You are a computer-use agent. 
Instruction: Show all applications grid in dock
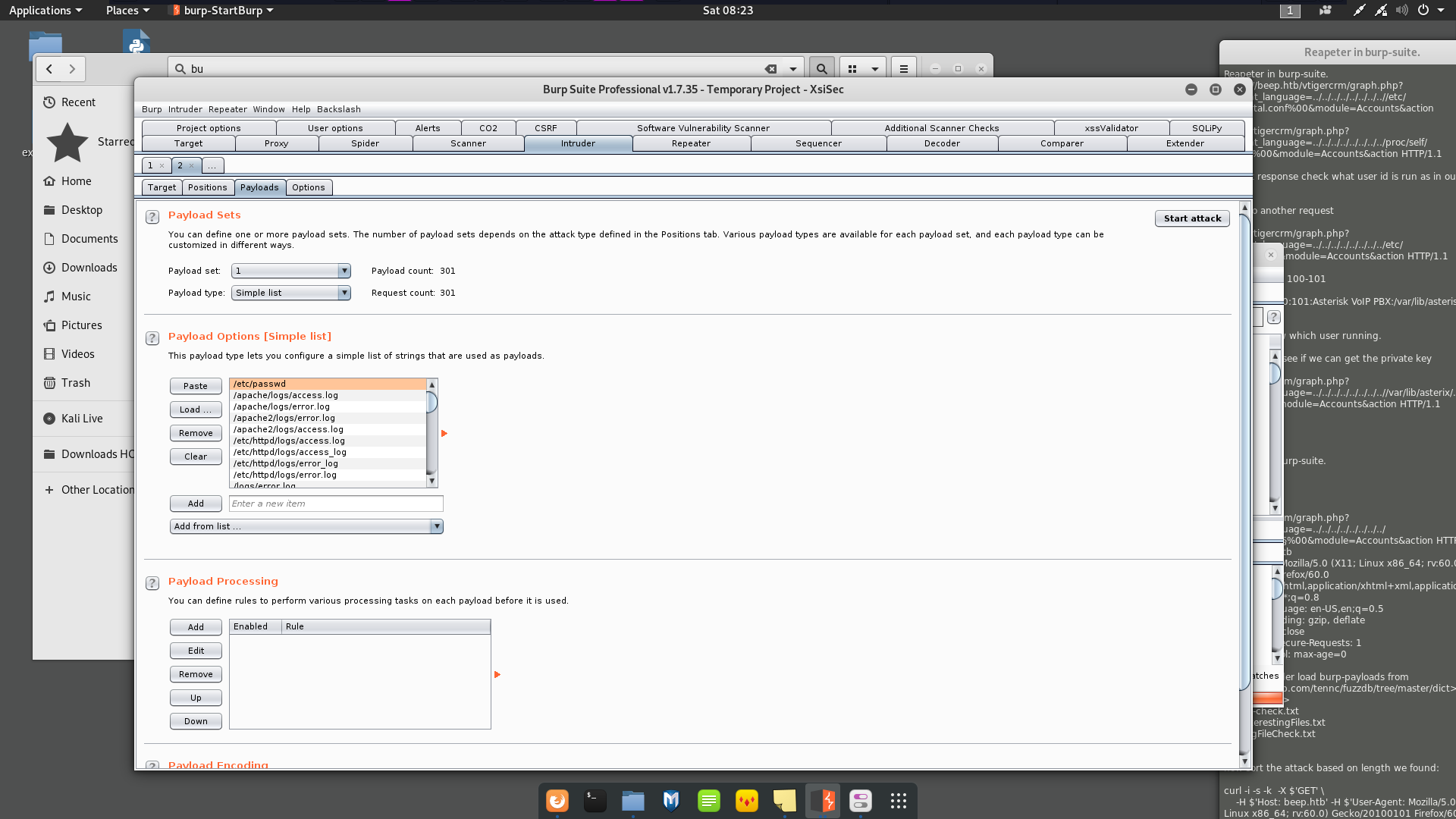[x=899, y=801]
